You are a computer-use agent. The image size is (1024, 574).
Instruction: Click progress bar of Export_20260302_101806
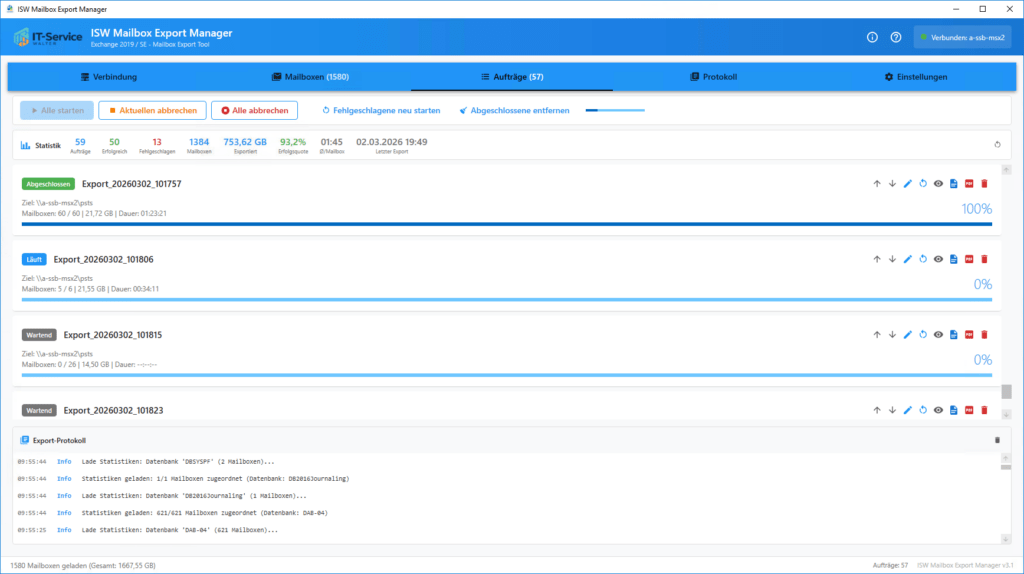coord(507,300)
